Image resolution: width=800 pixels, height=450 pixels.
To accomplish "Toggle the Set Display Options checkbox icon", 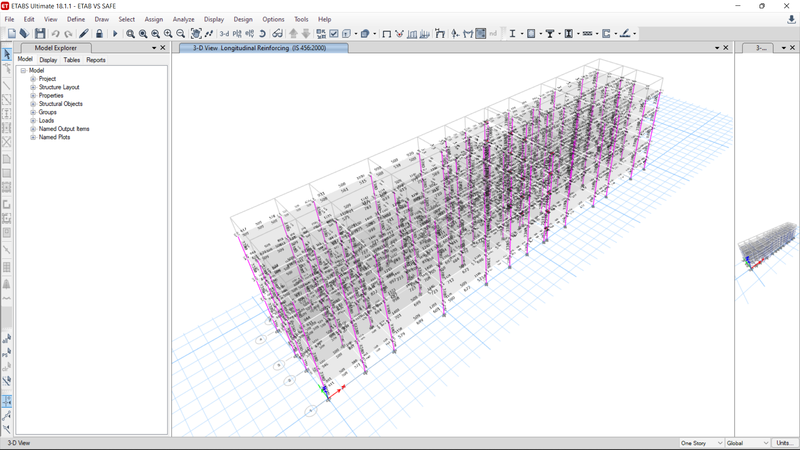I will point(334,34).
